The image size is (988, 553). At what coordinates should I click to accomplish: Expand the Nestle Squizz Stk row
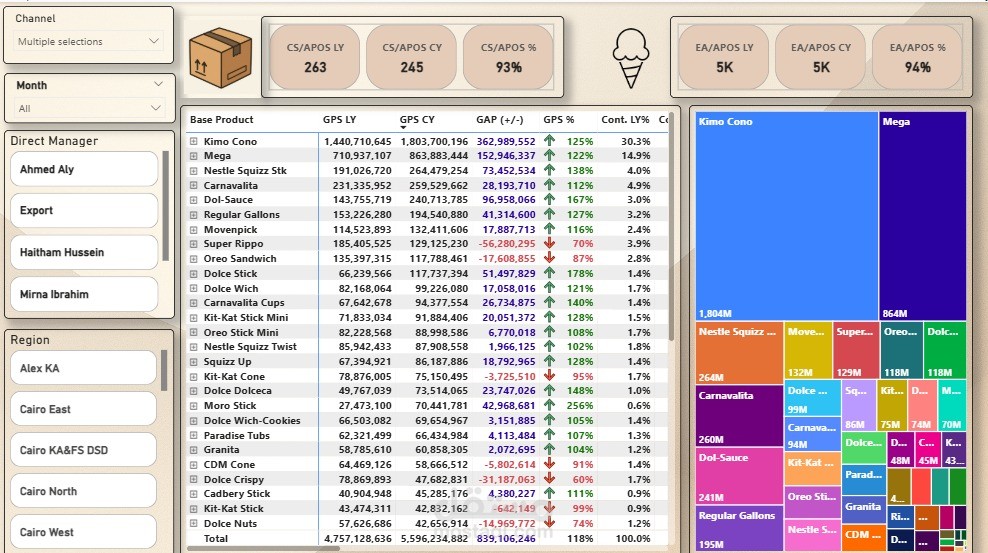pos(193,171)
